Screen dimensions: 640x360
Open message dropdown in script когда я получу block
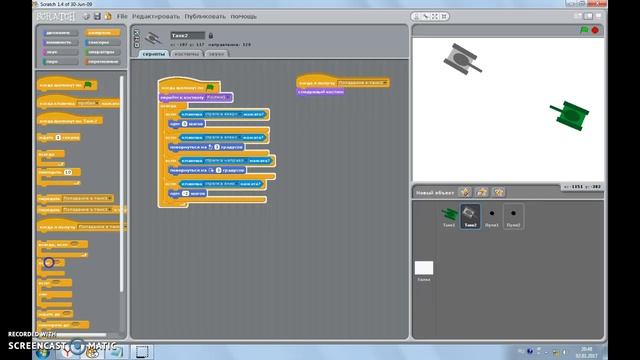tap(362, 83)
